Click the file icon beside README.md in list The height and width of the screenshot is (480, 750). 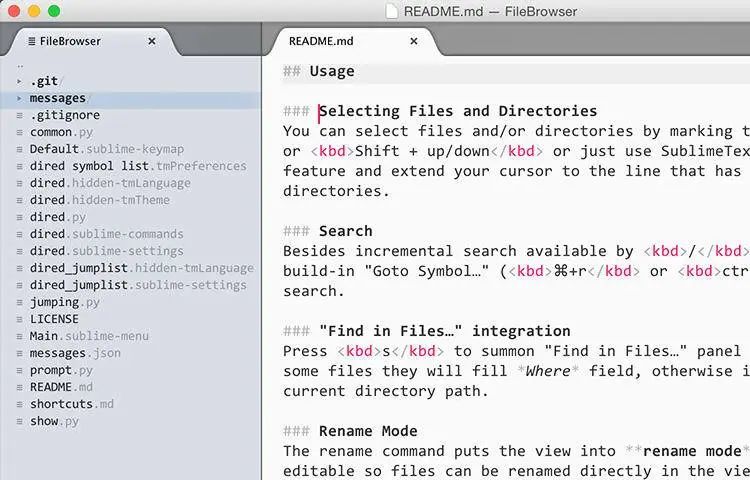(19, 387)
